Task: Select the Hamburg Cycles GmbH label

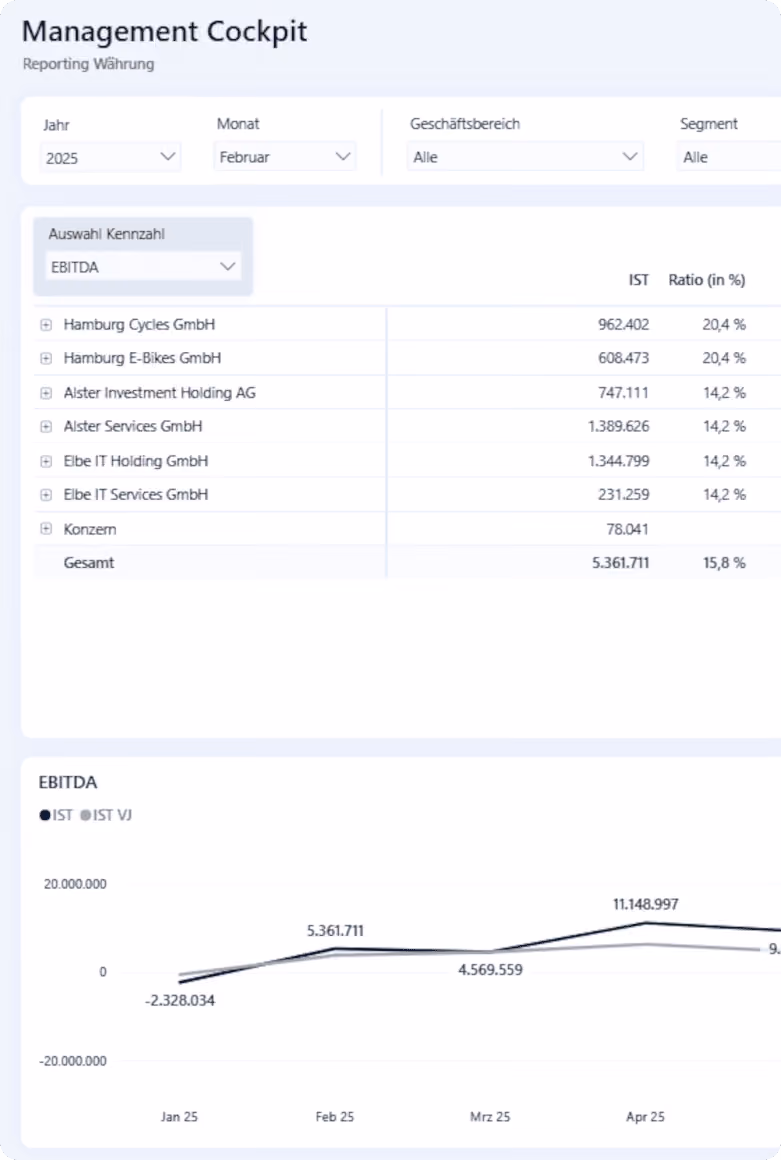Action: coord(139,325)
